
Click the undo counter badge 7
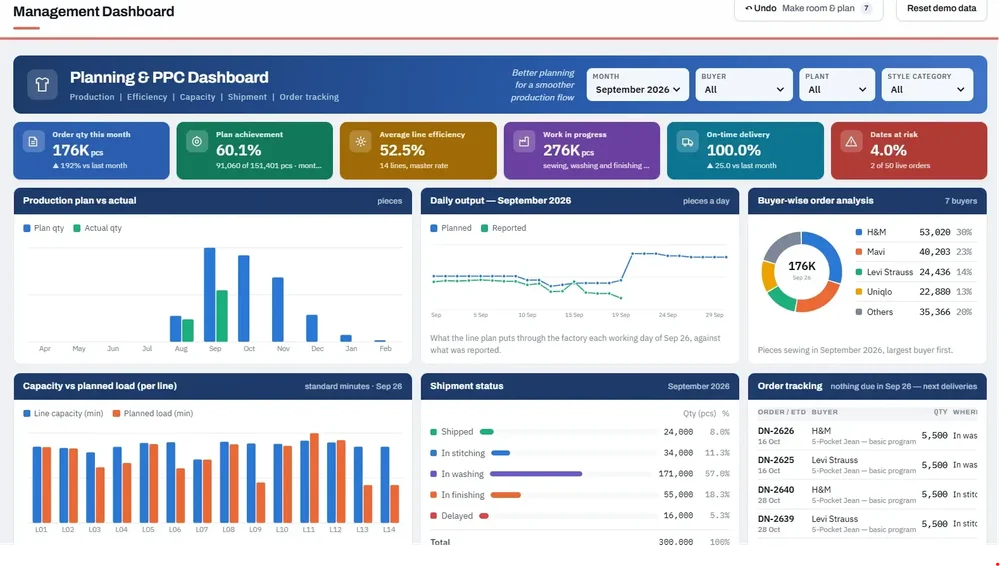click(866, 8)
